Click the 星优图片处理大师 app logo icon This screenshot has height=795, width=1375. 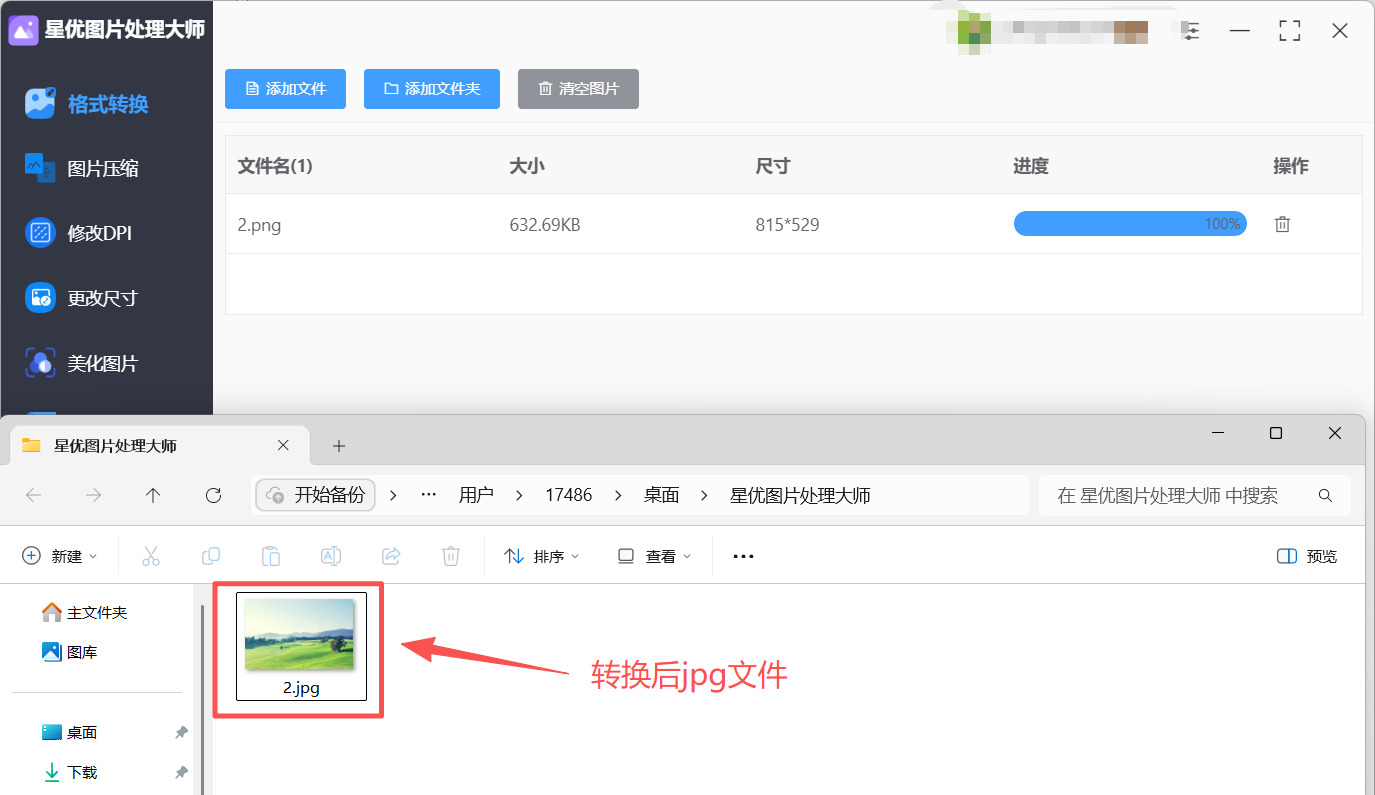(x=23, y=30)
